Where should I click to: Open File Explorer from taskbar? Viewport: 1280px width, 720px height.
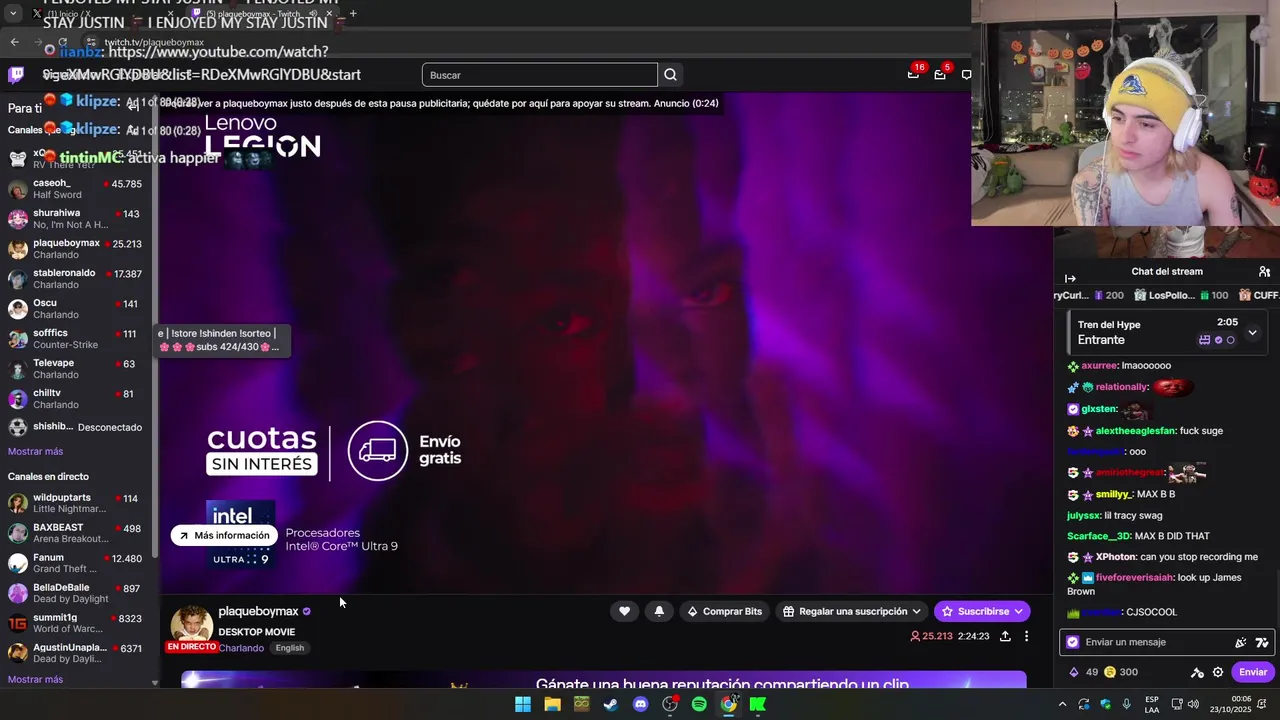552,704
